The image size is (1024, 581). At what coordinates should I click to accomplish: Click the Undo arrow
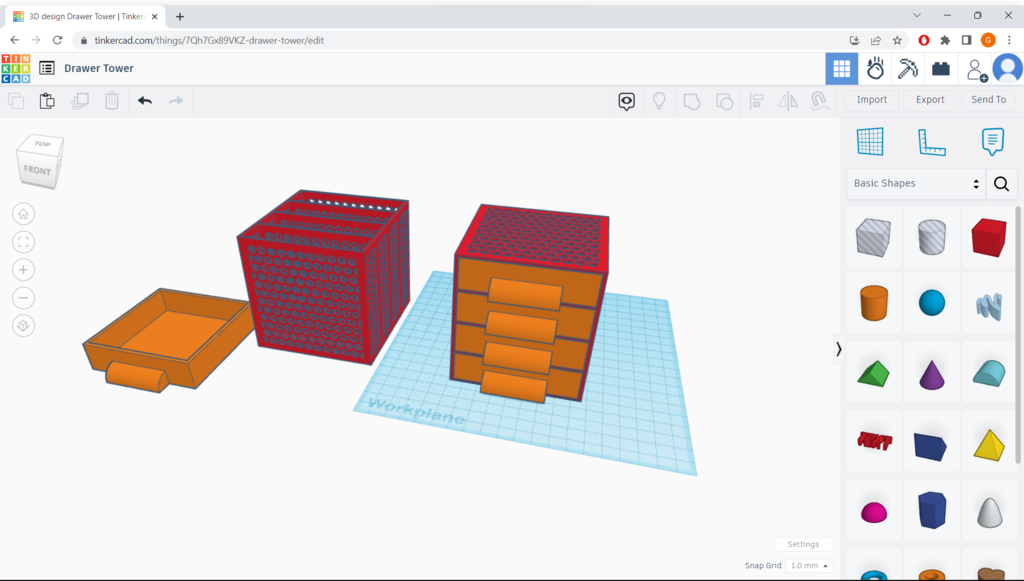[143, 100]
